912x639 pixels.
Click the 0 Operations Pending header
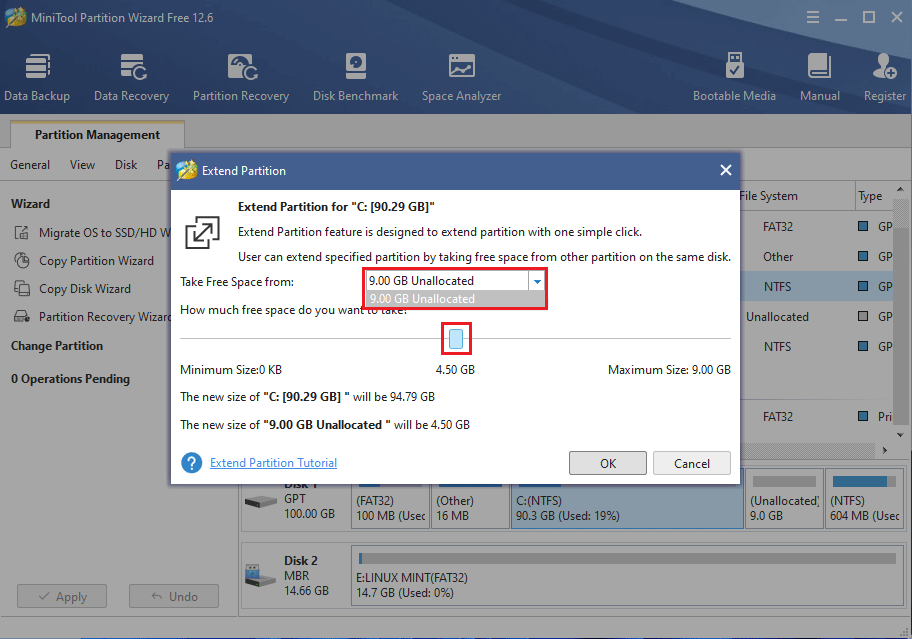tap(70, 379)
